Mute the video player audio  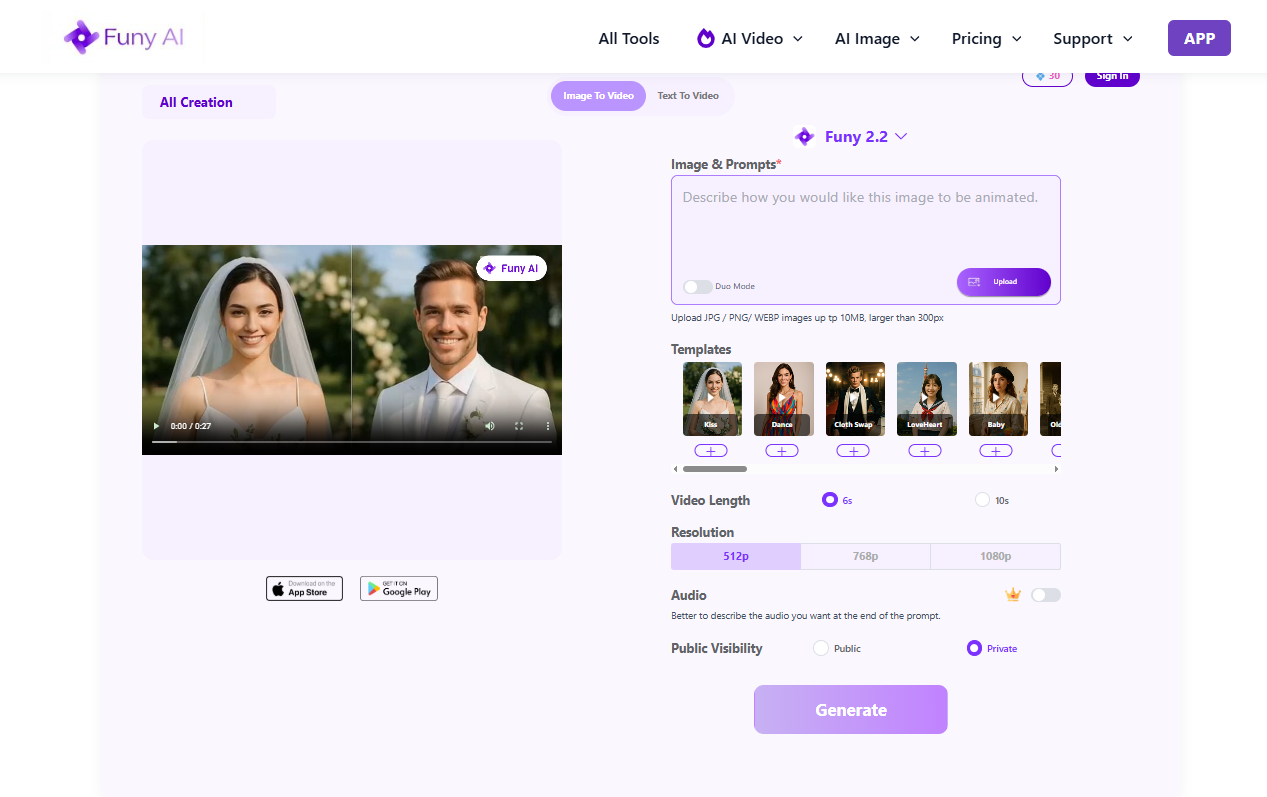[x=489, y=425]
